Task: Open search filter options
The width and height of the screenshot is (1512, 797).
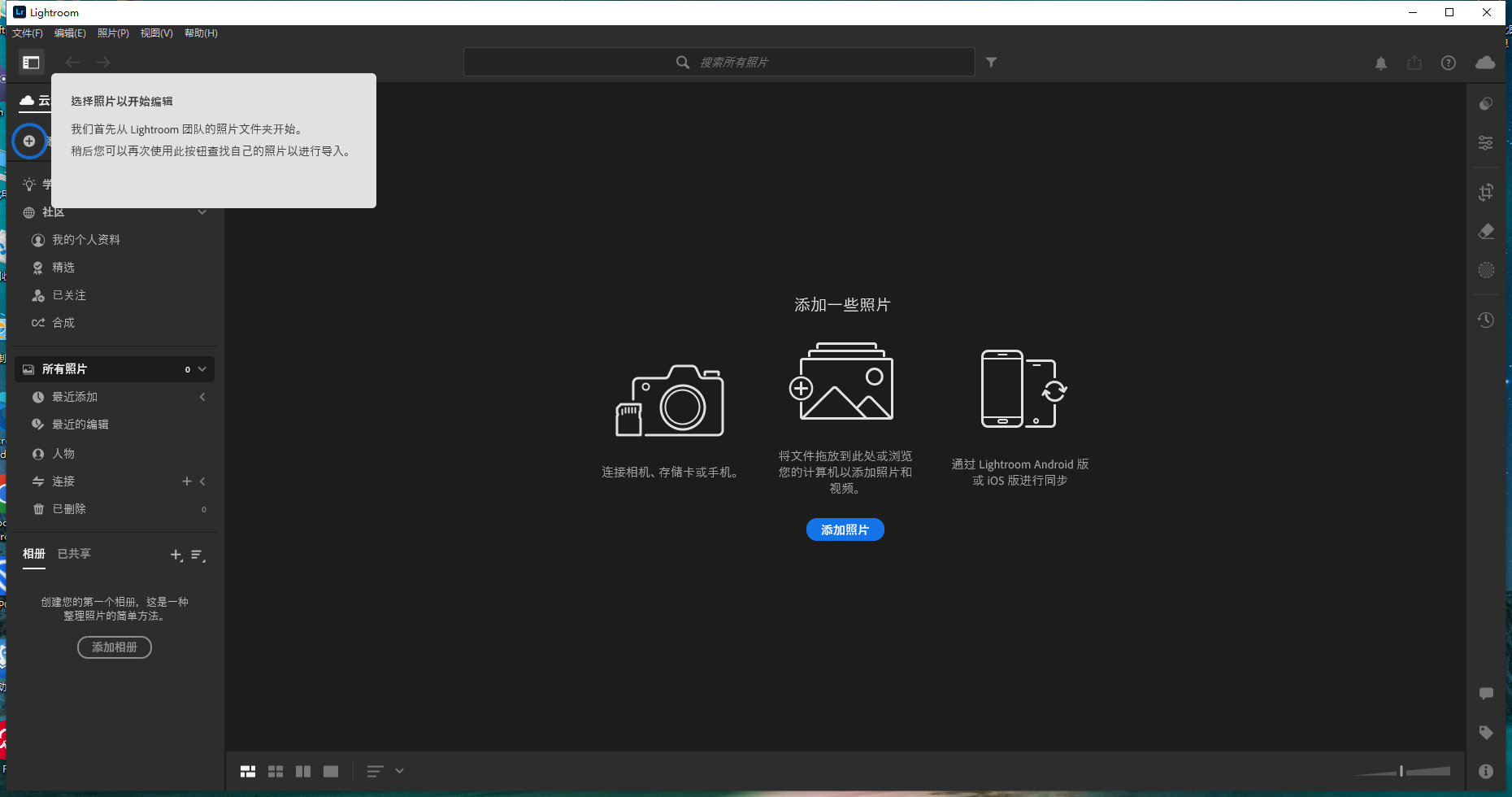Action: pyautogui.click(x=992, y=62)
